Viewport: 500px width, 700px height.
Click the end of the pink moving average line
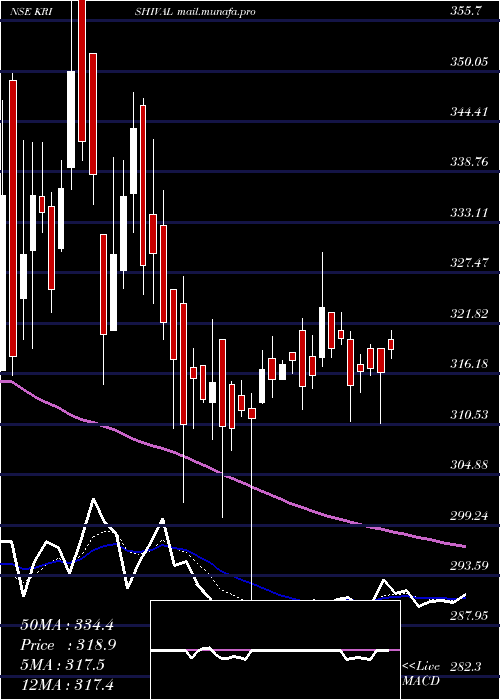pos(465,546)
